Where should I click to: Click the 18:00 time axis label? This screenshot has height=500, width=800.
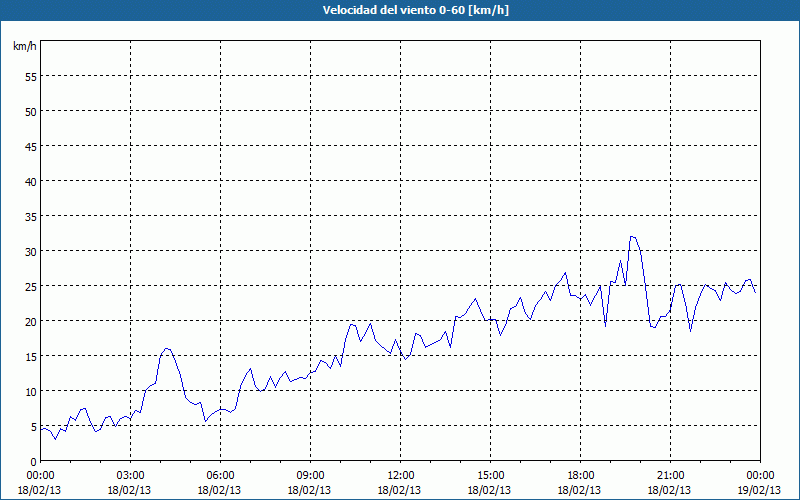580,476
